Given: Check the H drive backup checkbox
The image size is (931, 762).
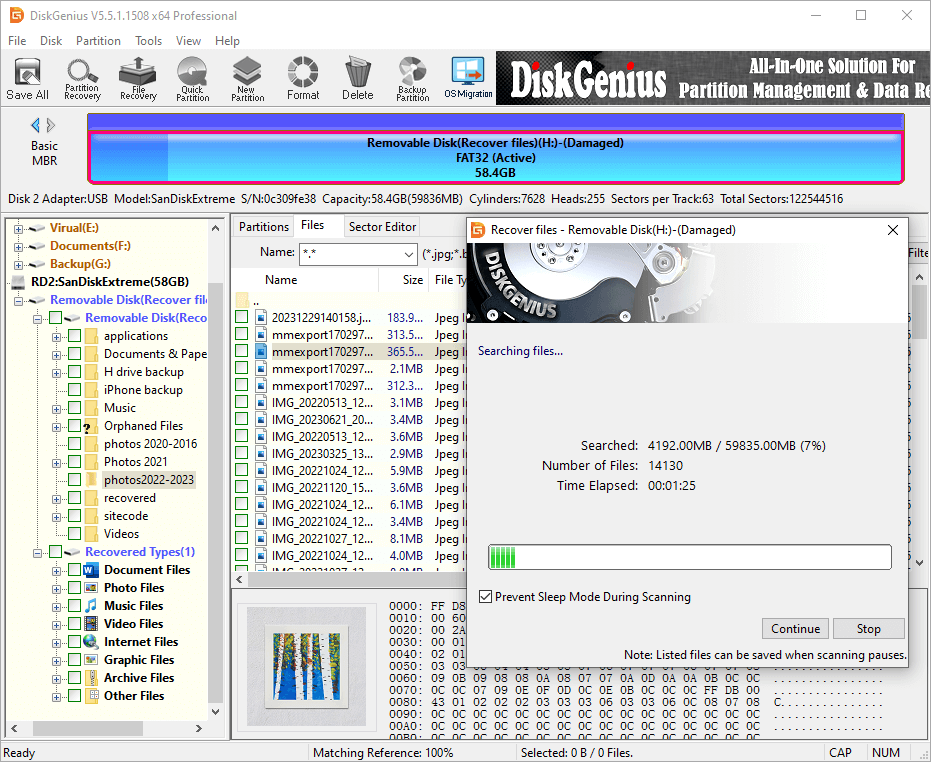Looking at the screenshot, I should [x=74, y=372].
